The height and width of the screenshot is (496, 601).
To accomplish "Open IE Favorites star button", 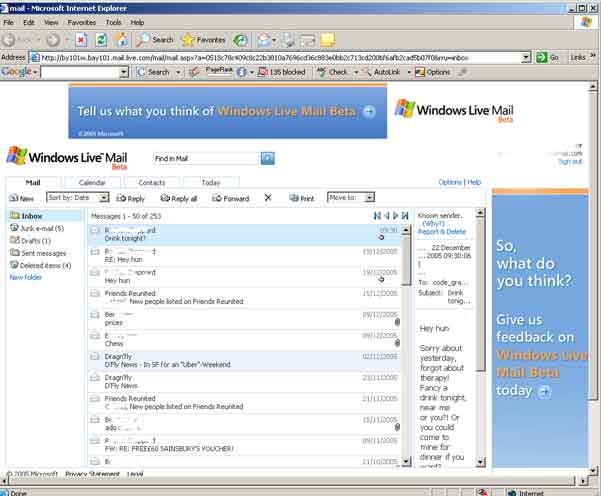I will tap(204, 40).
